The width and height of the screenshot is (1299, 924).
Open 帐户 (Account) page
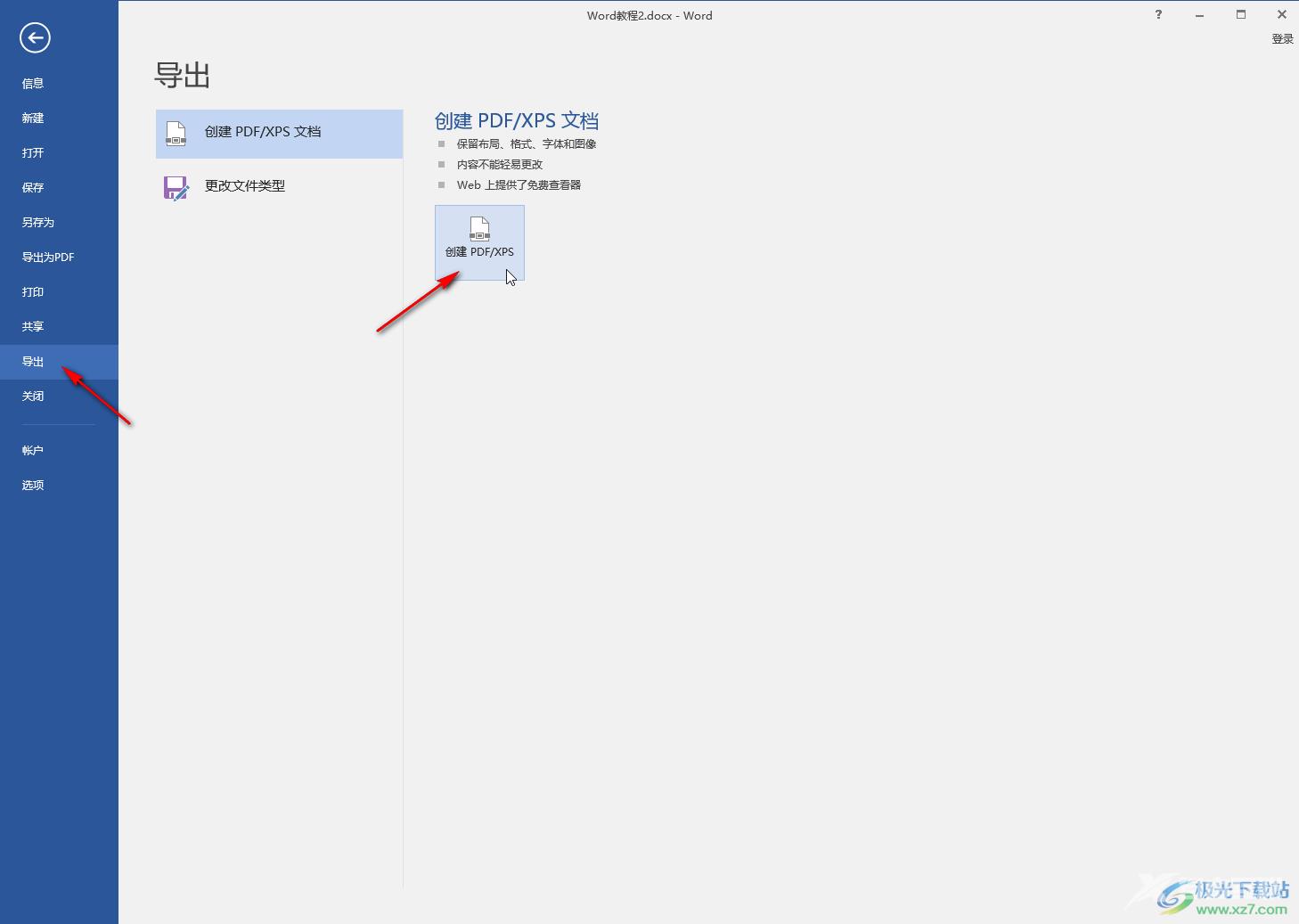tap(59, 450)
